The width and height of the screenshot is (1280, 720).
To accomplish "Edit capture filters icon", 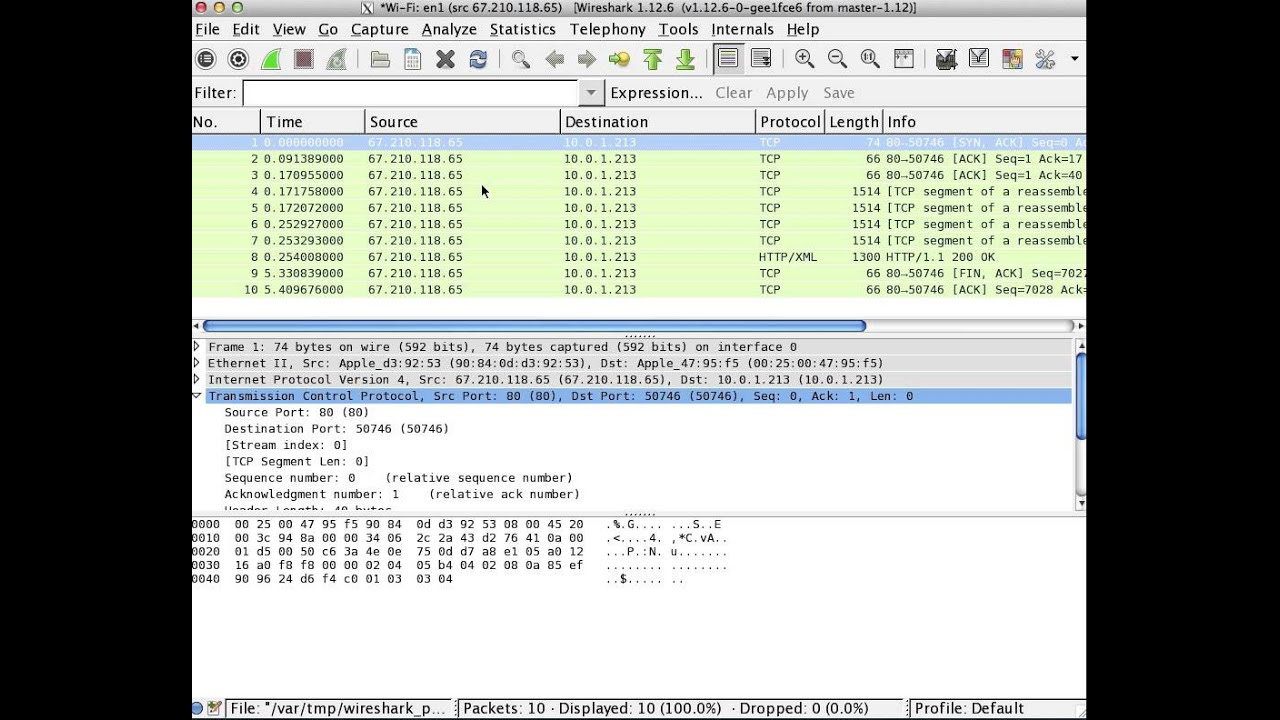I will 946,60.
